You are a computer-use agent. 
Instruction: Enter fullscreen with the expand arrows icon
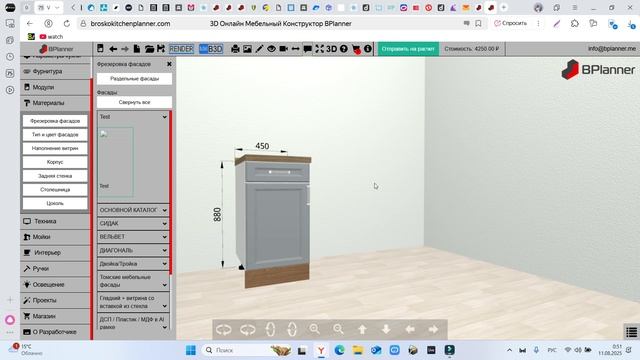tap(319, 49)
